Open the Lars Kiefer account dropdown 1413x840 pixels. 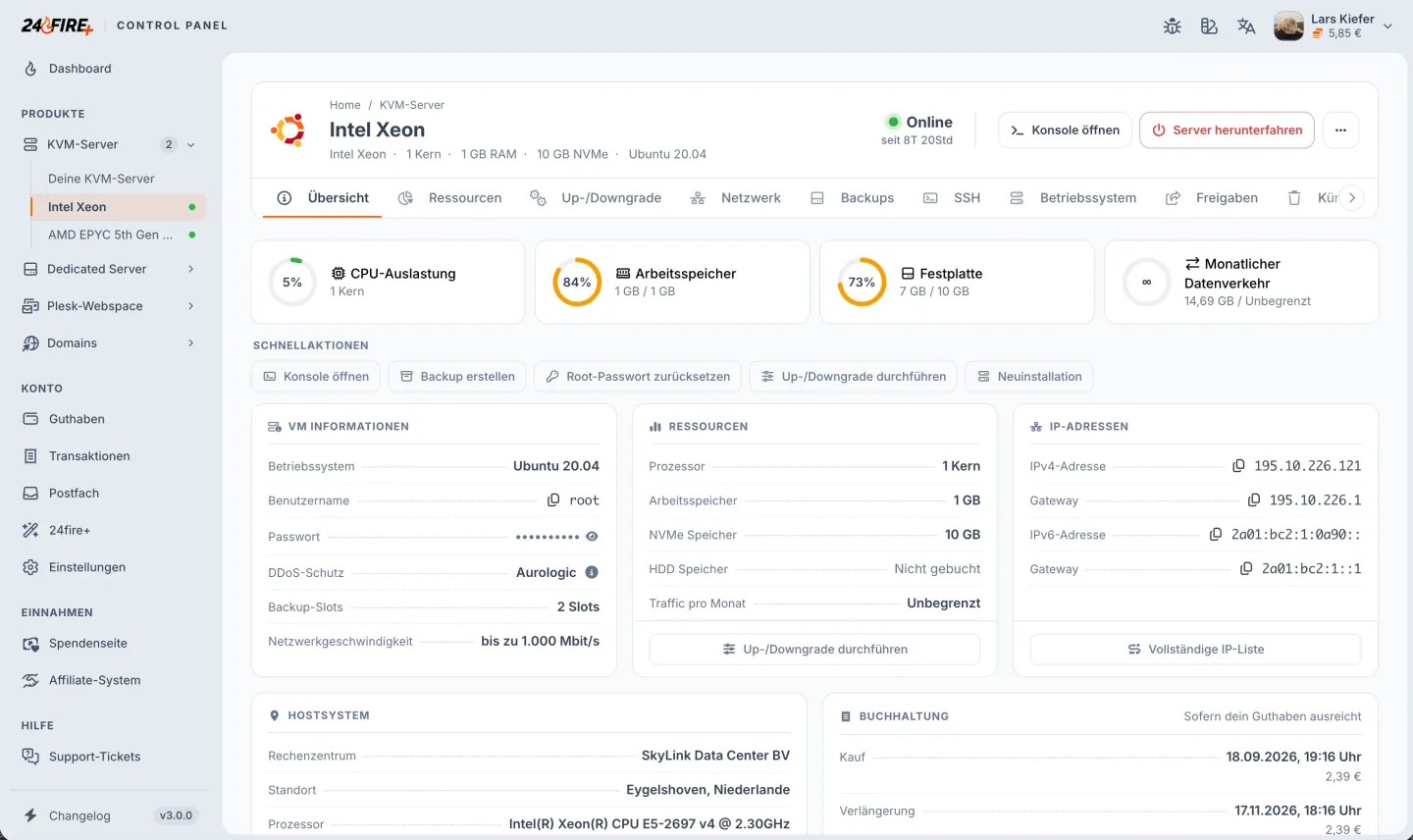1334,26
